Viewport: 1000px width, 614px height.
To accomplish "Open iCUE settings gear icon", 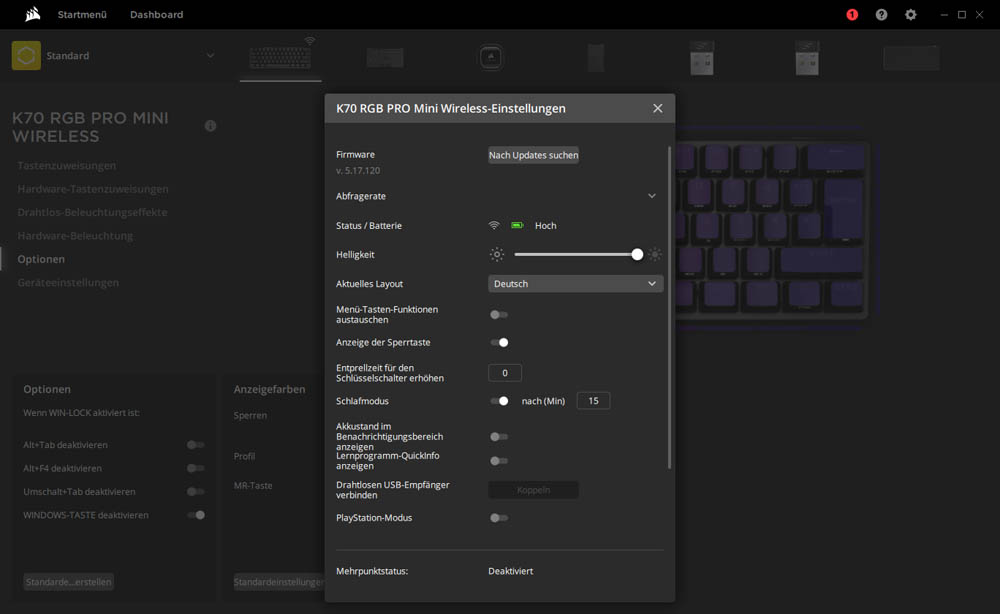I will pyautogui.click(x=911, y=15).
